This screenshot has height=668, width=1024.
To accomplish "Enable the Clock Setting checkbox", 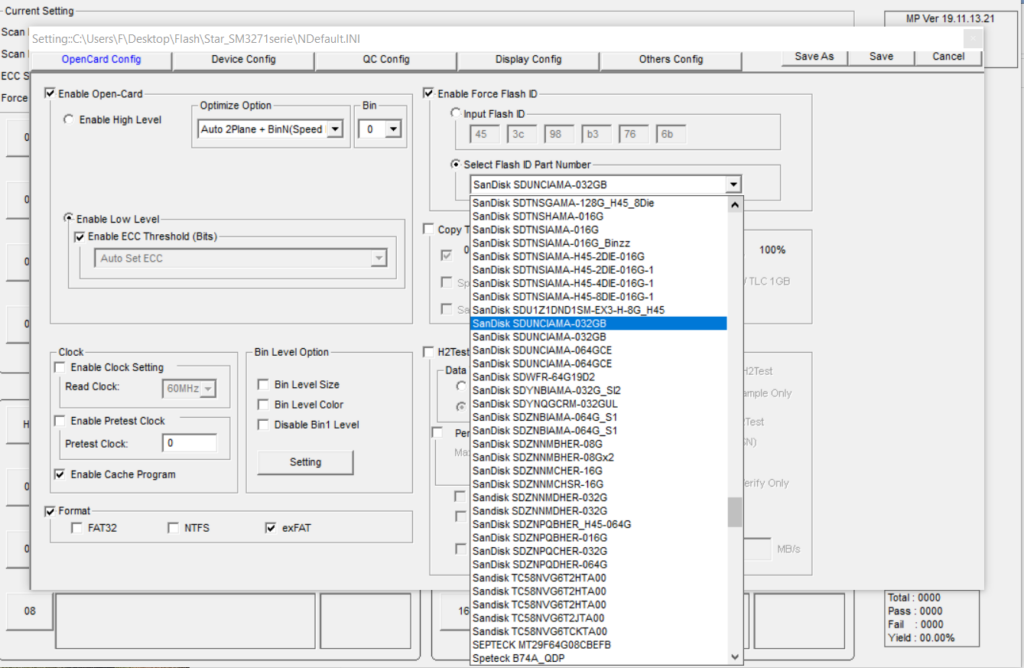I will coord(60,367).
